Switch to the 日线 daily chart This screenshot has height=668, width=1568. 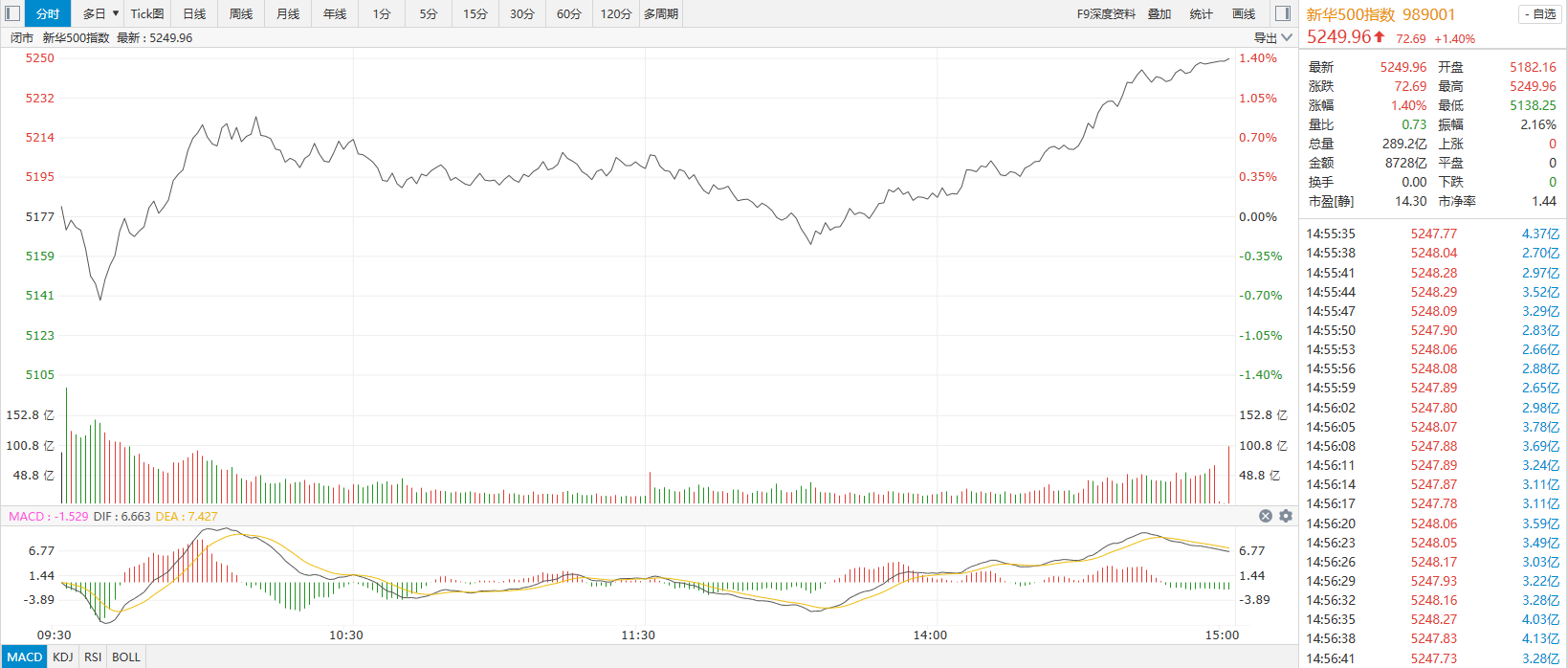coord(194,13)
